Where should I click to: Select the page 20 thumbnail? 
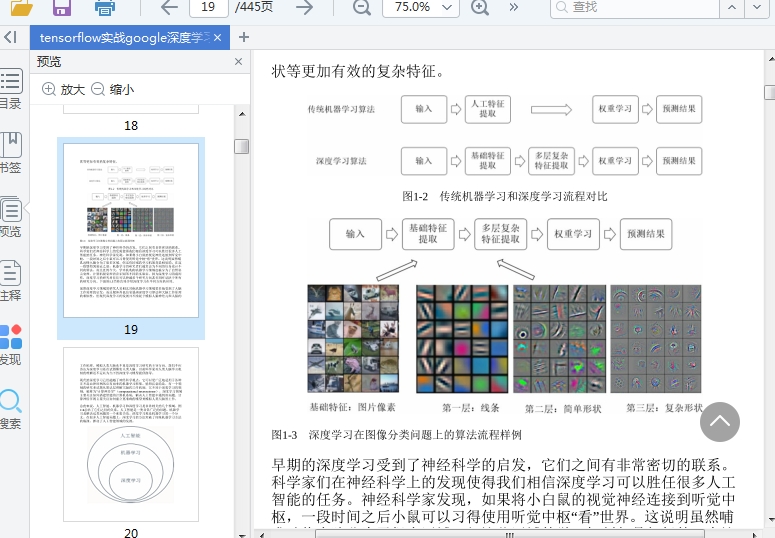coord(131,436)
